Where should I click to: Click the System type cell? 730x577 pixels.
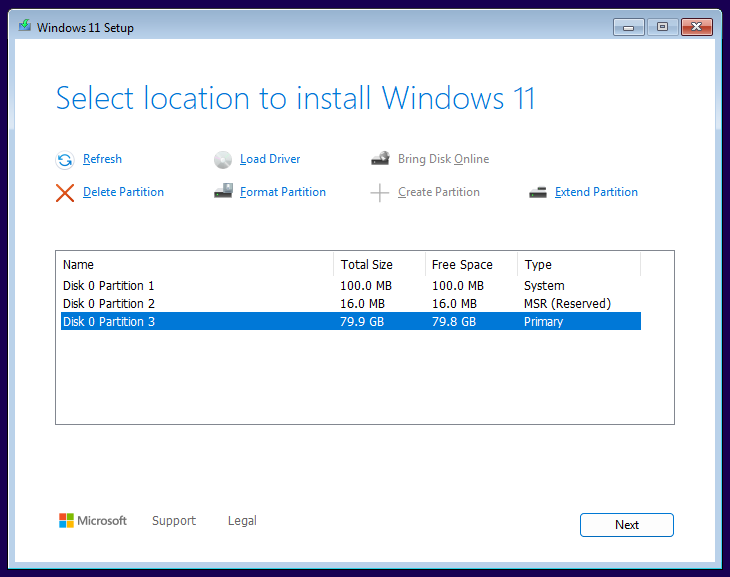pos(544,285)
